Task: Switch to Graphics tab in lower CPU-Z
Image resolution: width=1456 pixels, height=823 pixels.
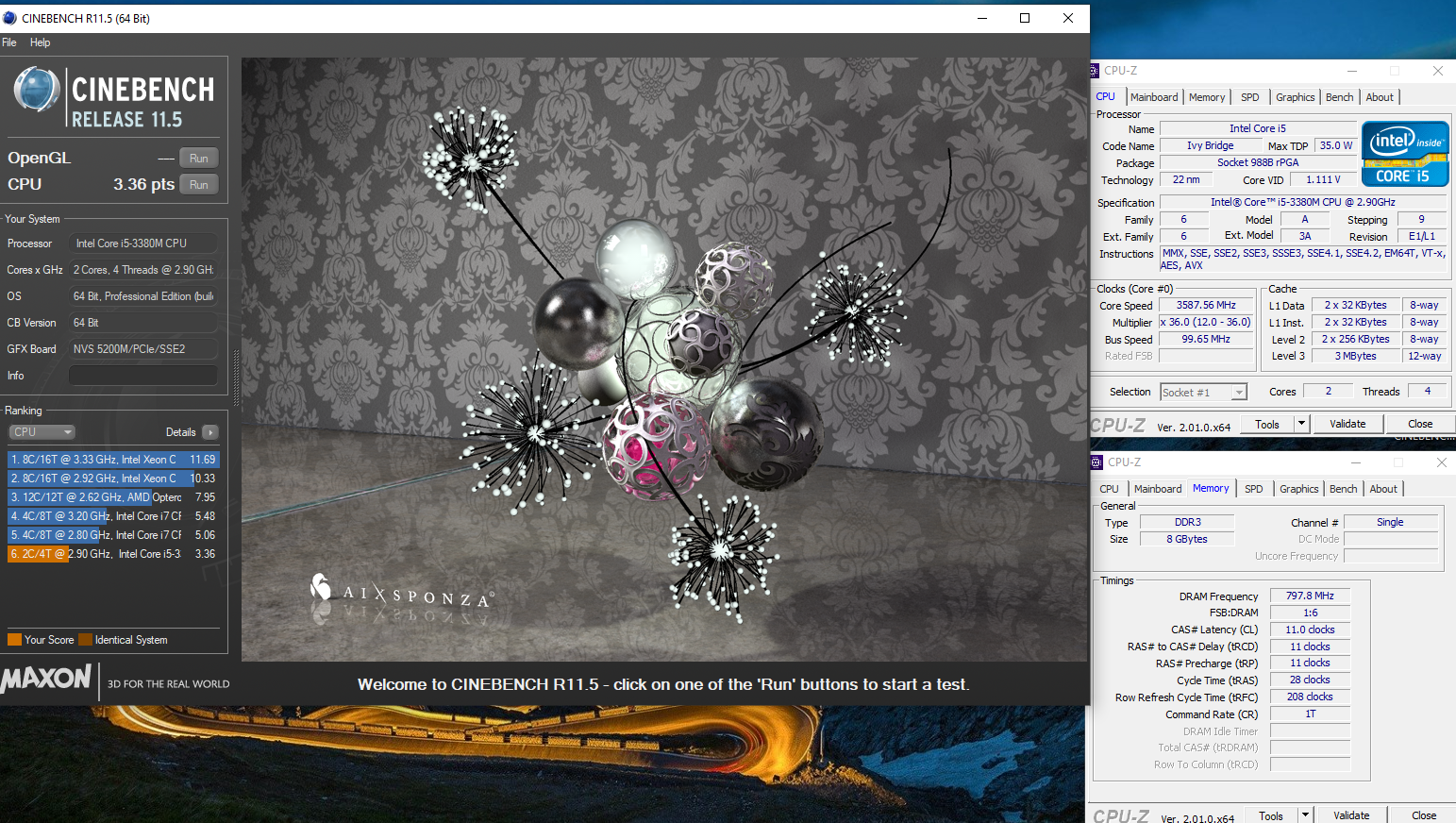Action: click(1299, 489)
